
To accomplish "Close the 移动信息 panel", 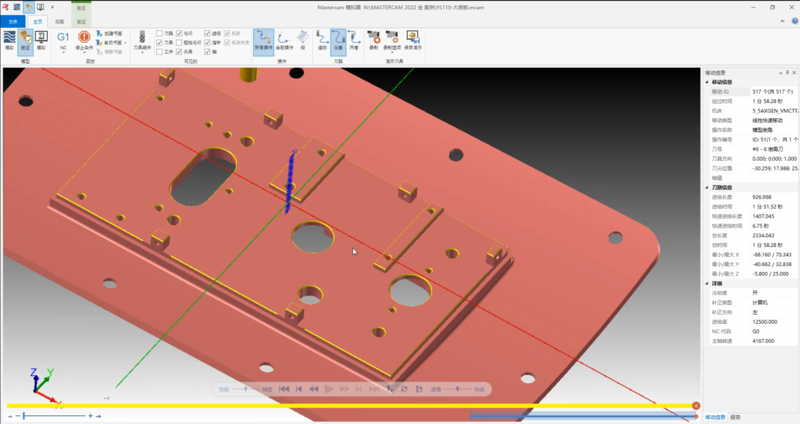I will pos(794,72).
